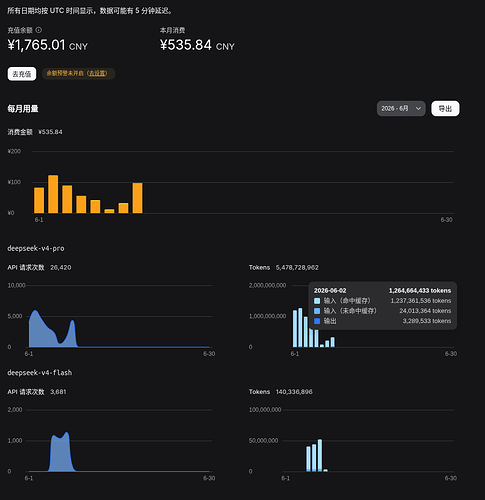Click the API 请求次数 26,420 count for v4-pro
This screenshot has height=500, width=485.
39,268
